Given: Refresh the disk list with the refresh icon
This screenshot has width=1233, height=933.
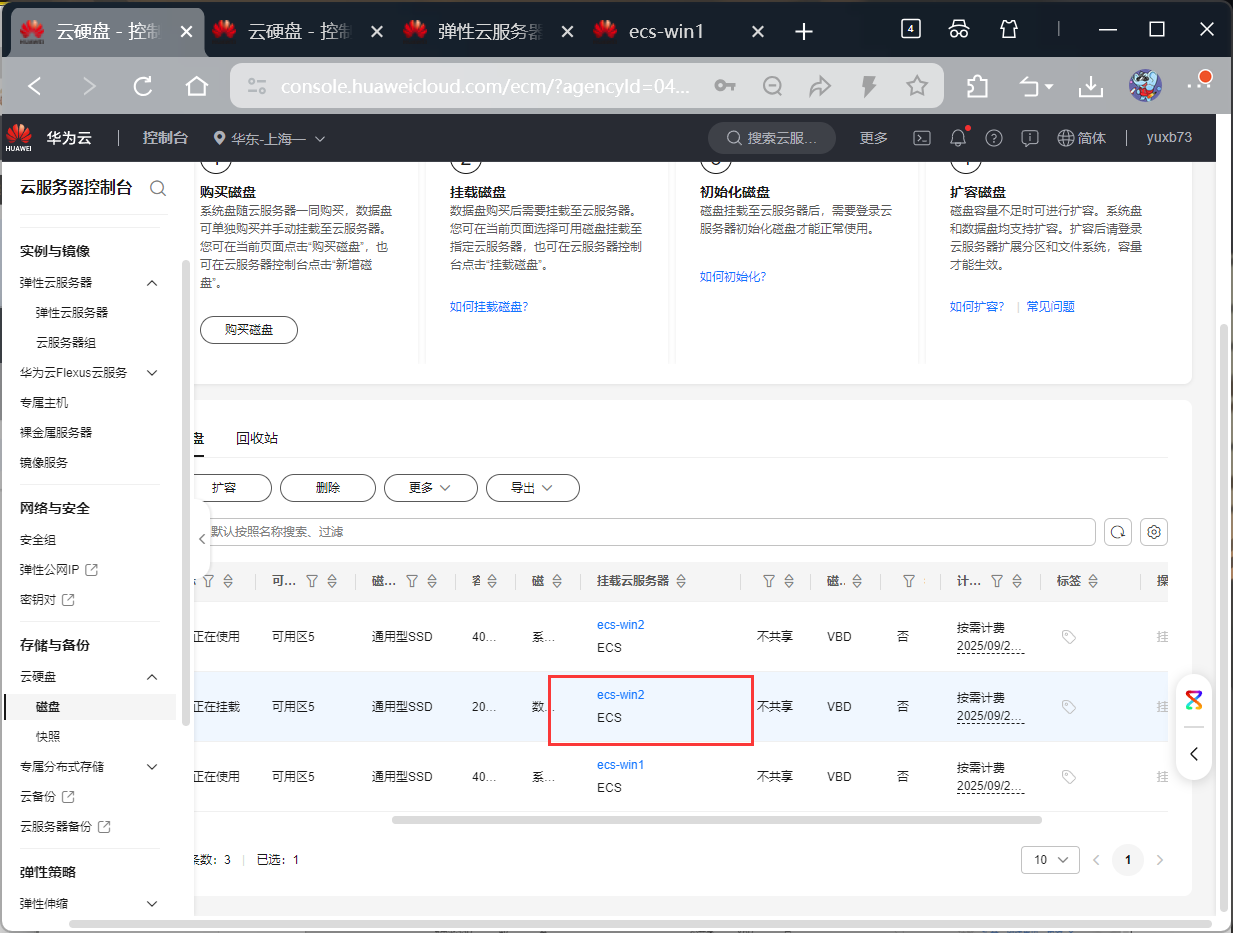Looking at the screenshot, I should 1118,532.
